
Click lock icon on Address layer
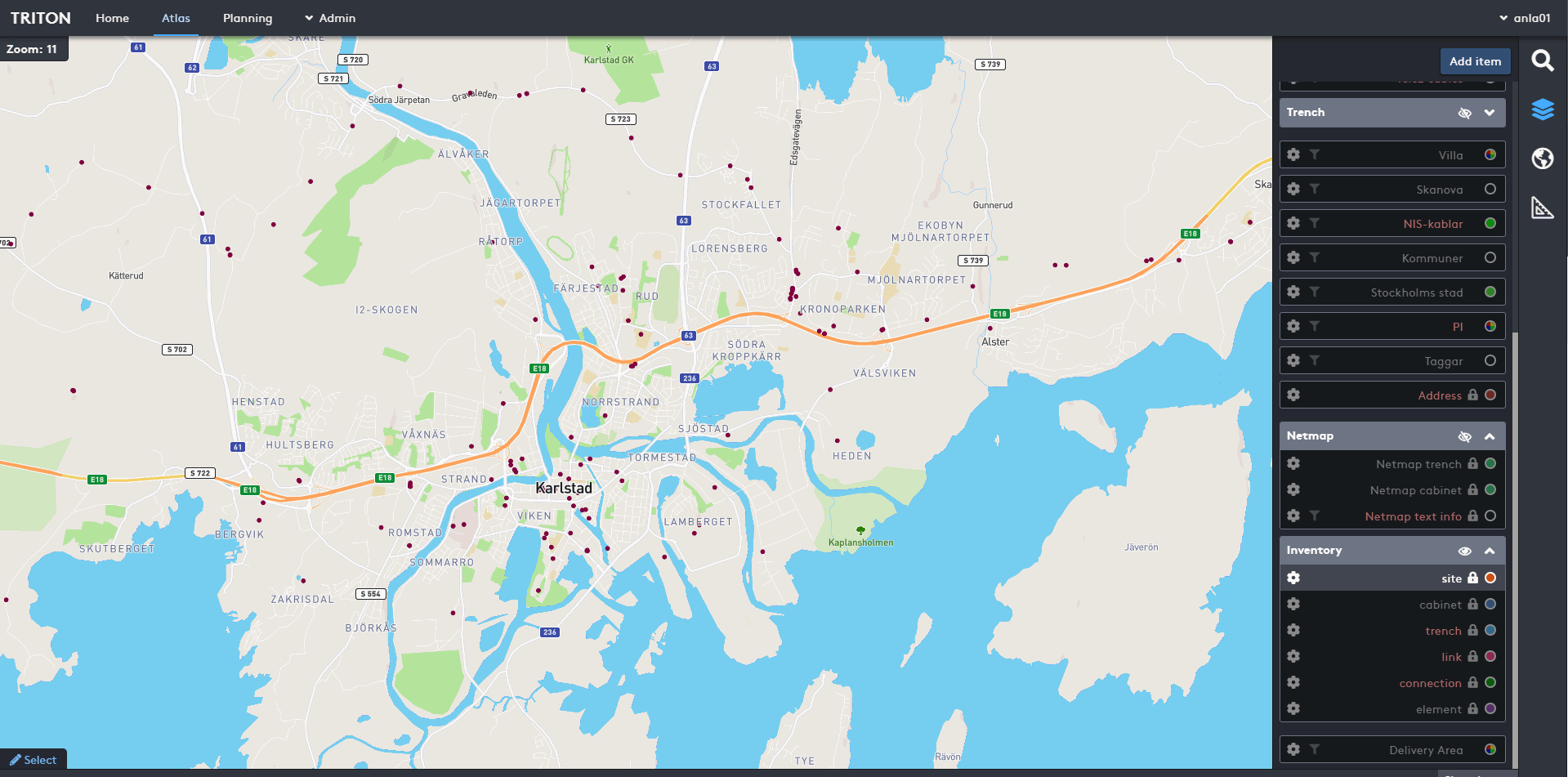tap(1472, 395)
